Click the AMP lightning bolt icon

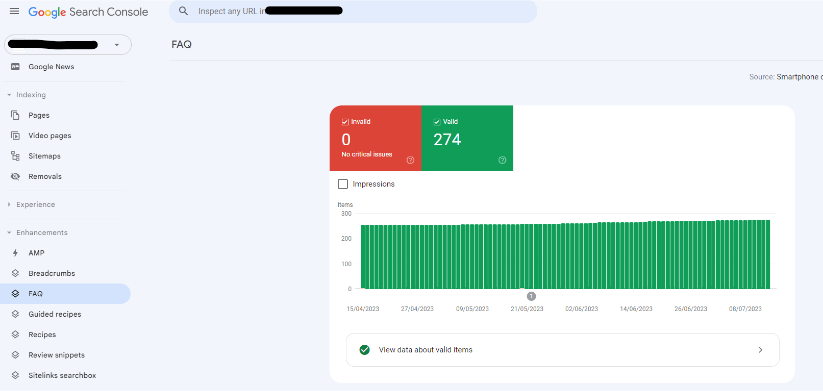pyautogui.click(x=15, y=253)
